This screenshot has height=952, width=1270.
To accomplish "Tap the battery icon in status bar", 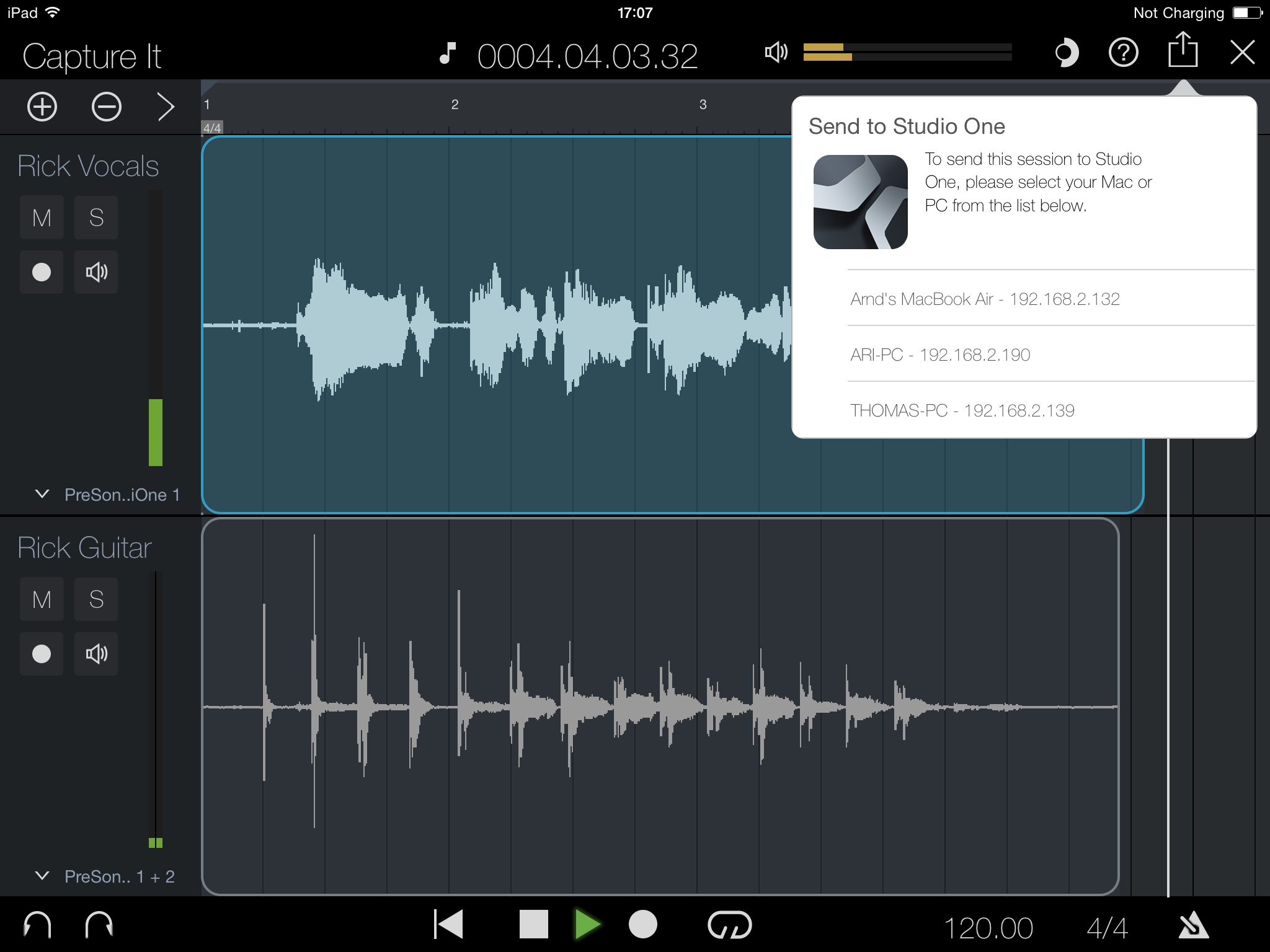I will (1248, 13).
